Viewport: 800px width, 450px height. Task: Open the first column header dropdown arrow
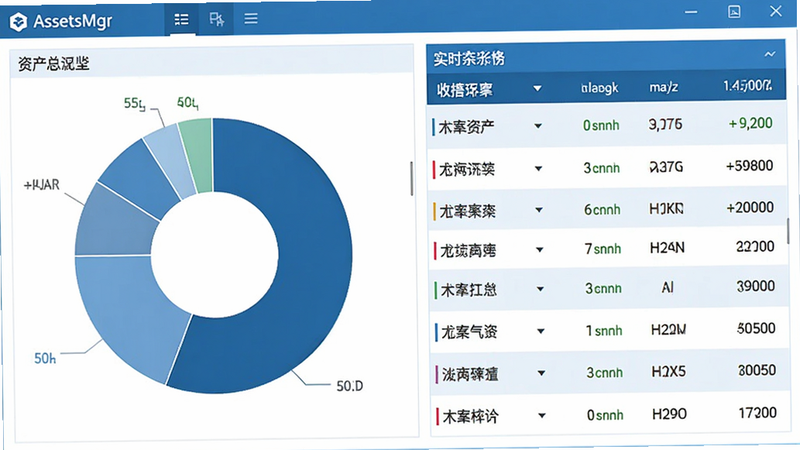click(537, 88)
